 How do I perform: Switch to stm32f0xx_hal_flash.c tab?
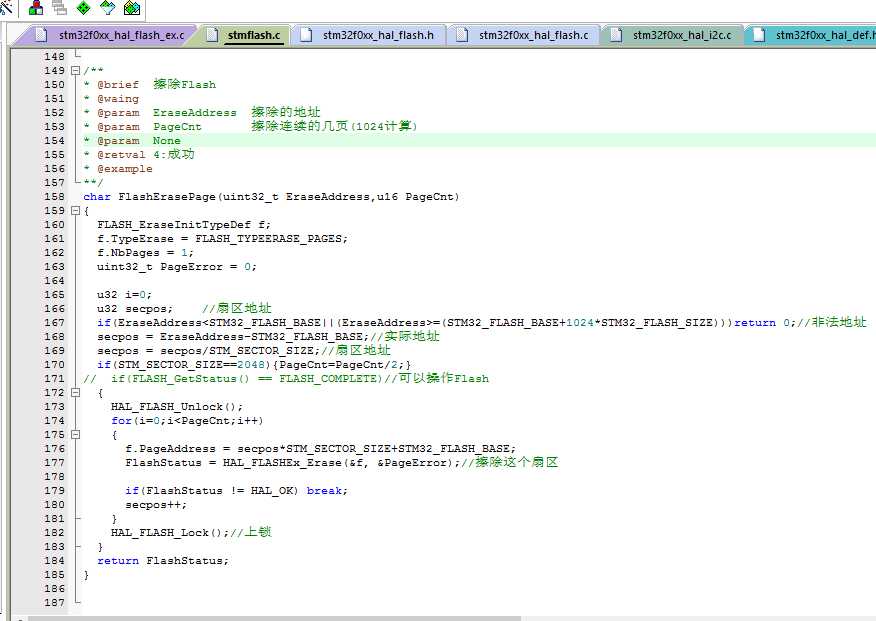click(523, 35)
